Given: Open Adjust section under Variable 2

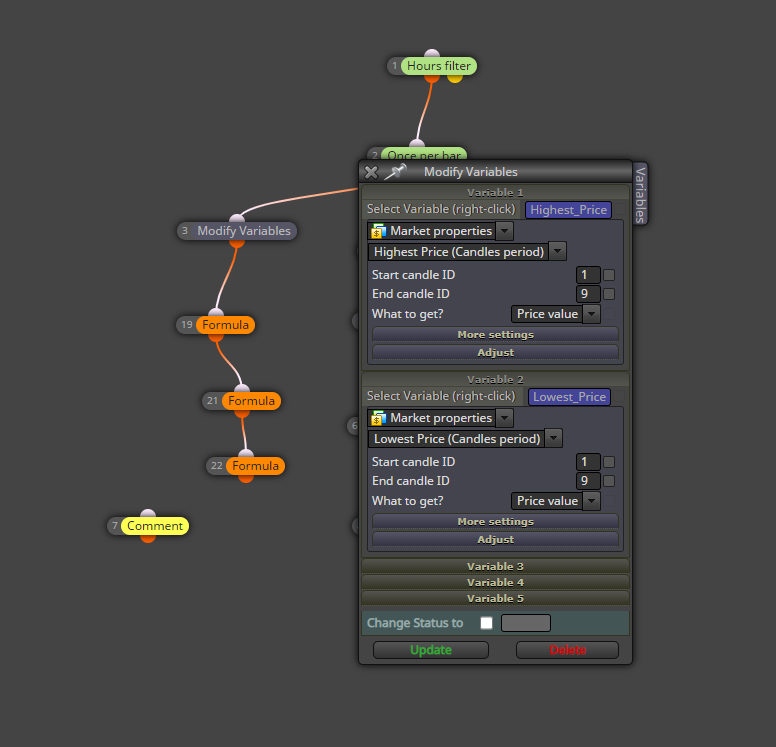Looking at the screenshot, I should click(495, 540).
